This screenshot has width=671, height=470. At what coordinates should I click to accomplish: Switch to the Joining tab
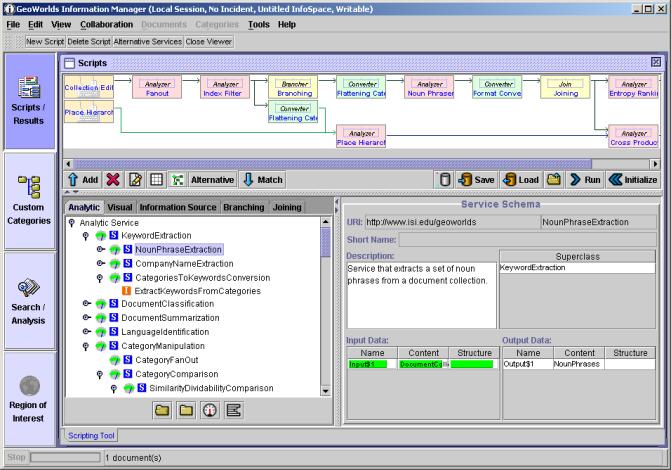[287, 207]
